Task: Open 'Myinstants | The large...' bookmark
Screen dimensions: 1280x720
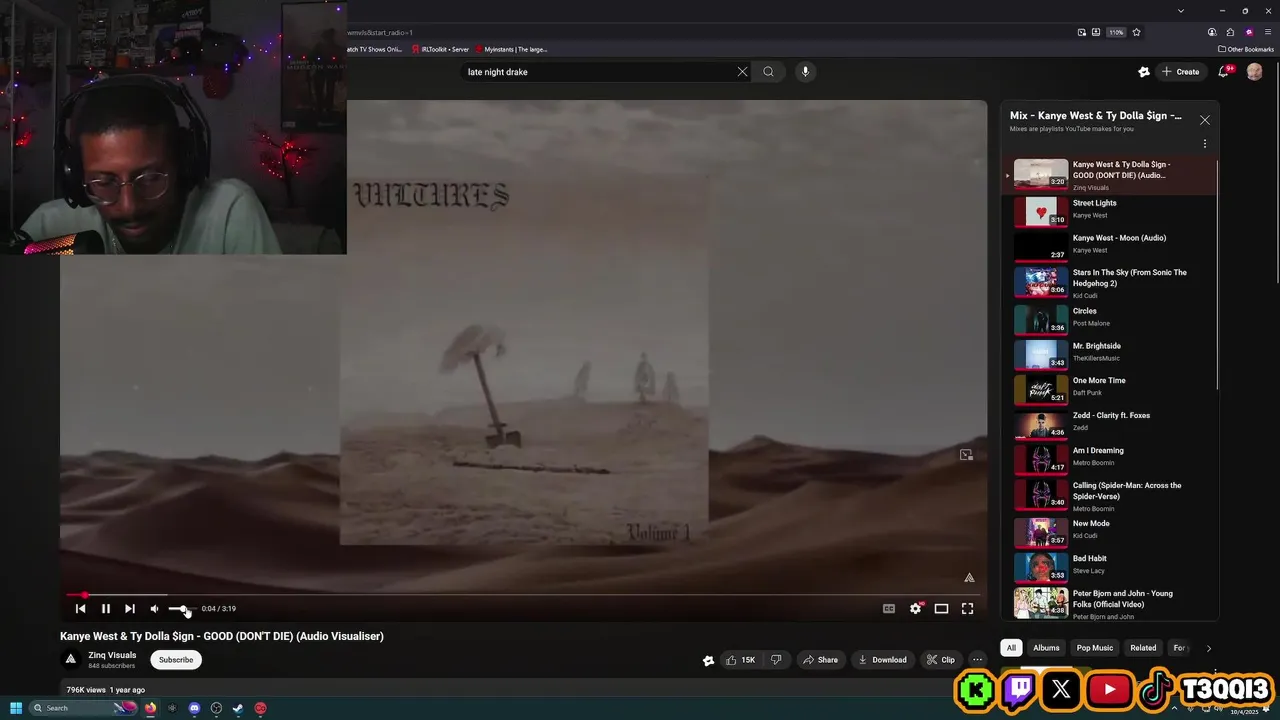Action: (x=512, y=49)
